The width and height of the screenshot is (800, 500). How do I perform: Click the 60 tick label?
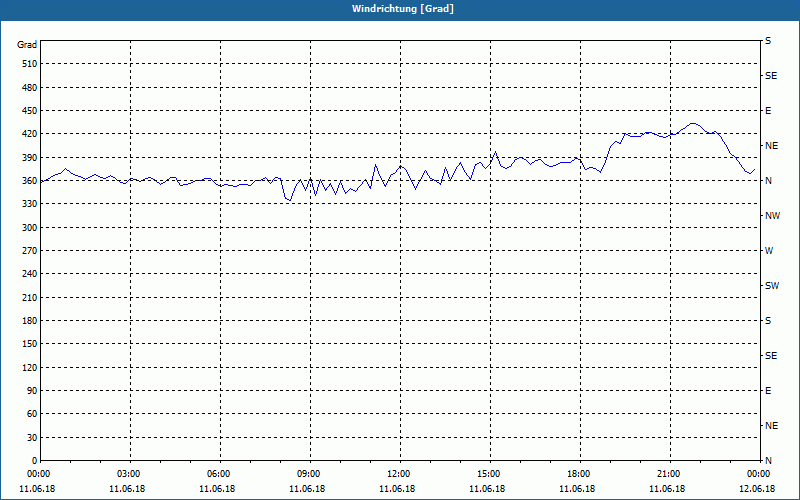32,414
